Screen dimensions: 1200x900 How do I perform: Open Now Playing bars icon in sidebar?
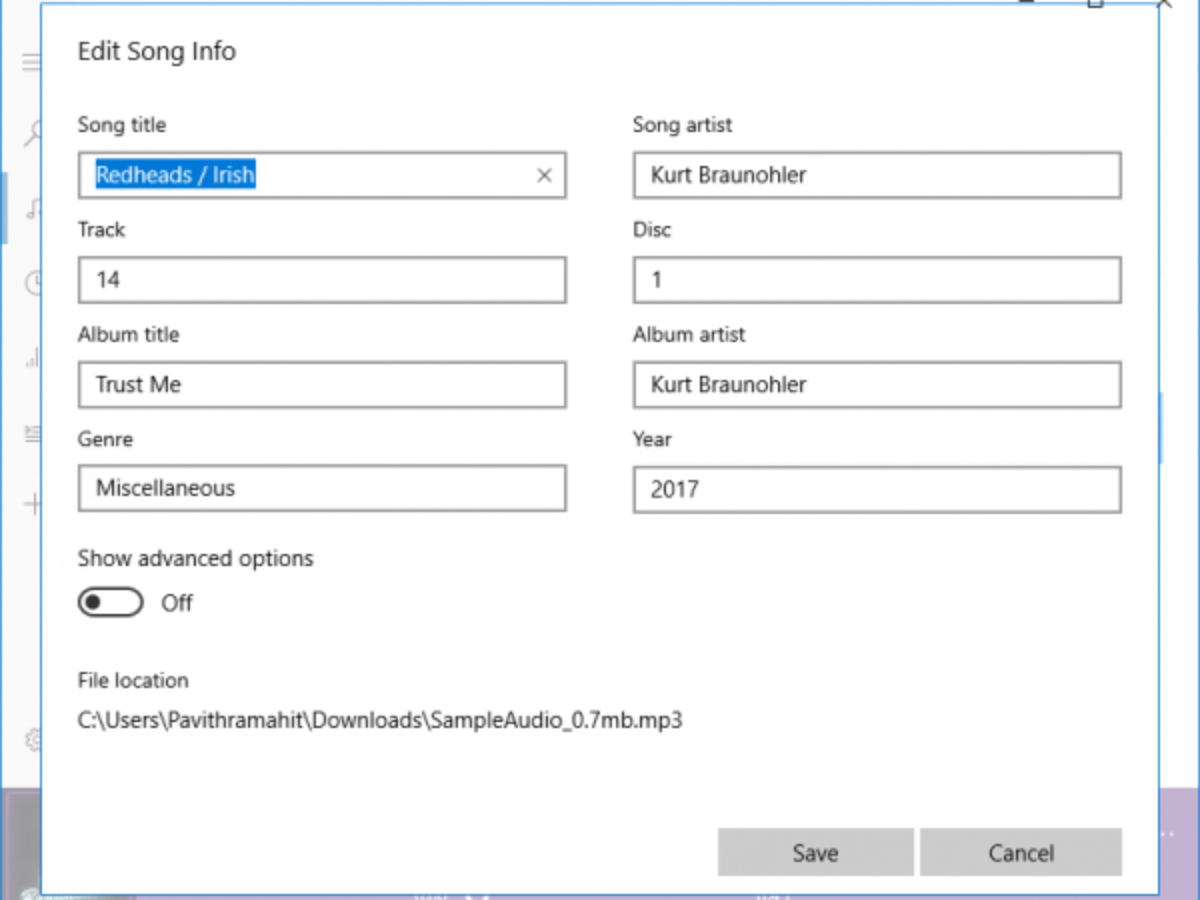tap(33, 357)
